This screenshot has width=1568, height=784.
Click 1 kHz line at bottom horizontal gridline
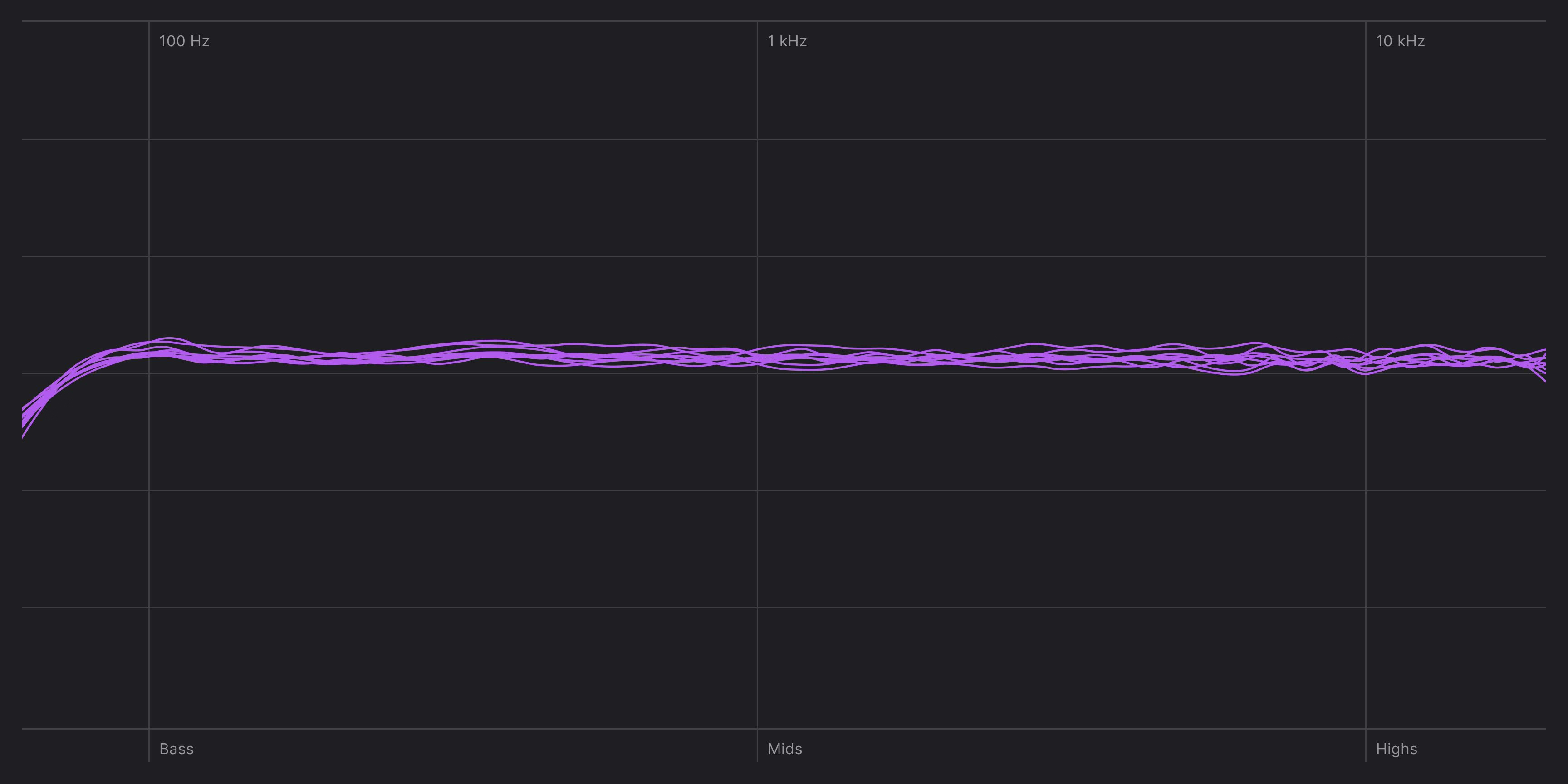757,729
